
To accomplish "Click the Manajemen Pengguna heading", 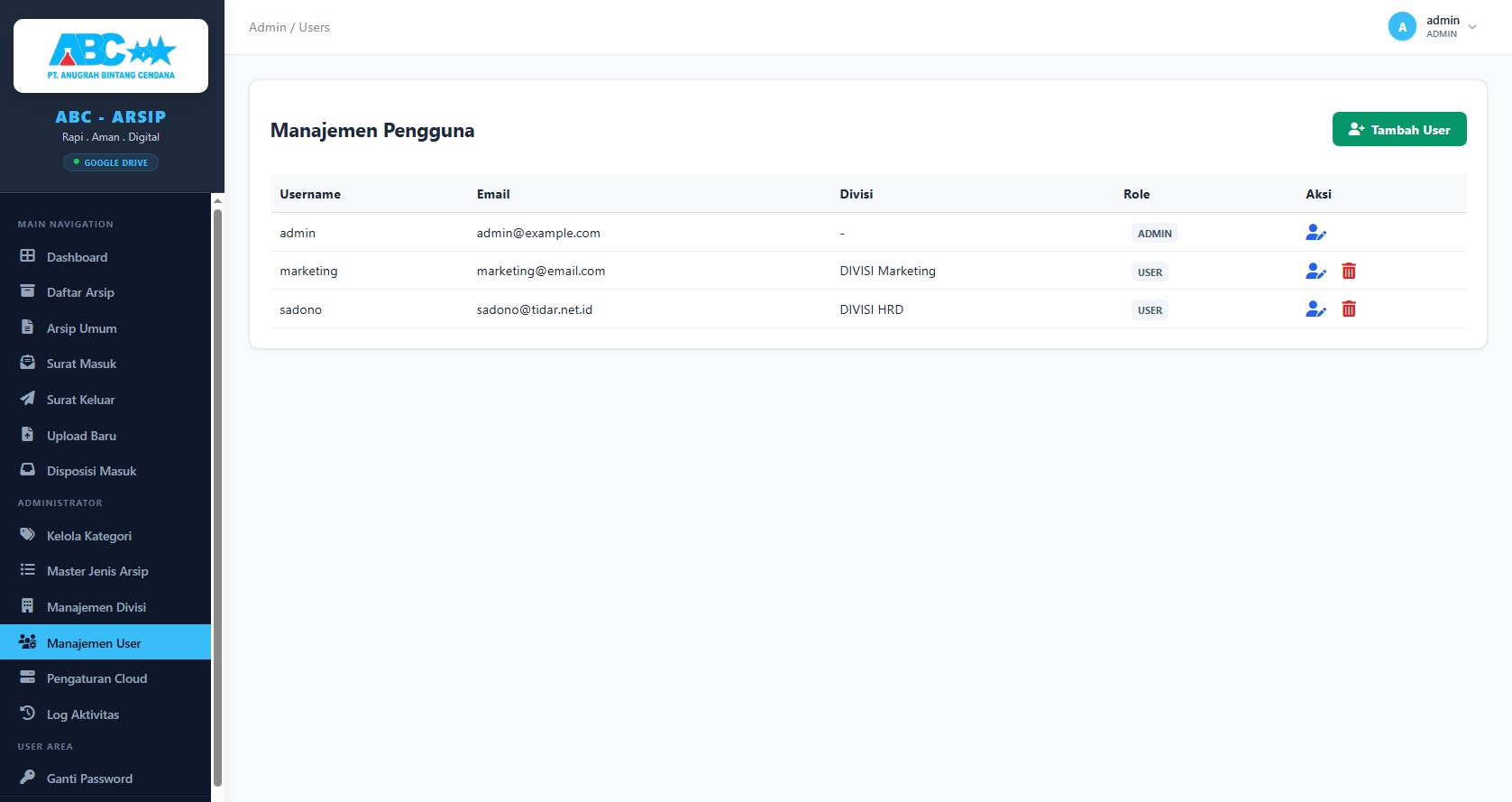I will point(372,131).
